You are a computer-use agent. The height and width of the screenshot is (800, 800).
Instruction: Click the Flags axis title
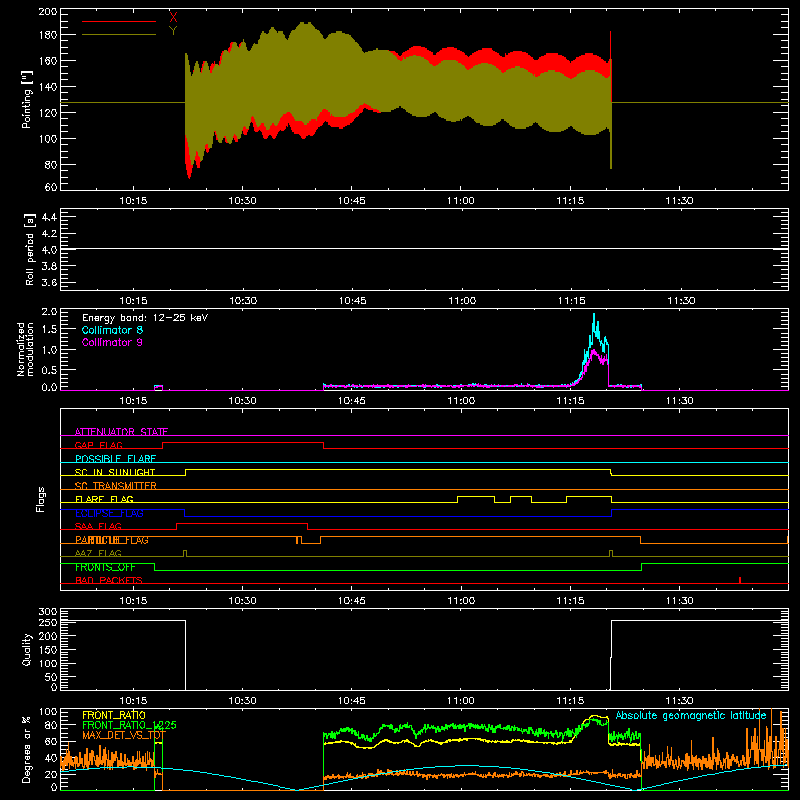[40, 499]
